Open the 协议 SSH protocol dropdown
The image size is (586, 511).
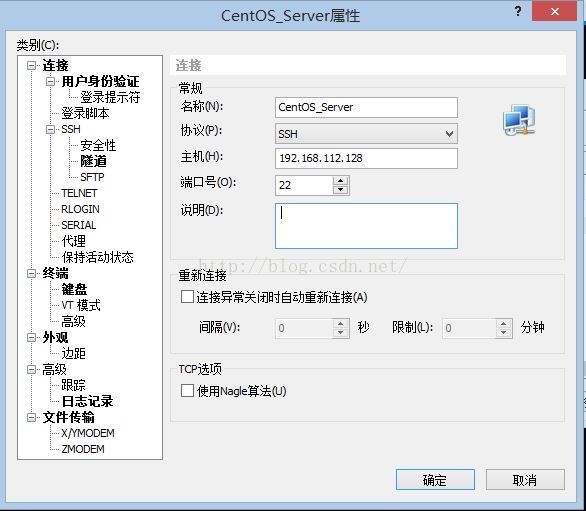click(x=366, y=133)
